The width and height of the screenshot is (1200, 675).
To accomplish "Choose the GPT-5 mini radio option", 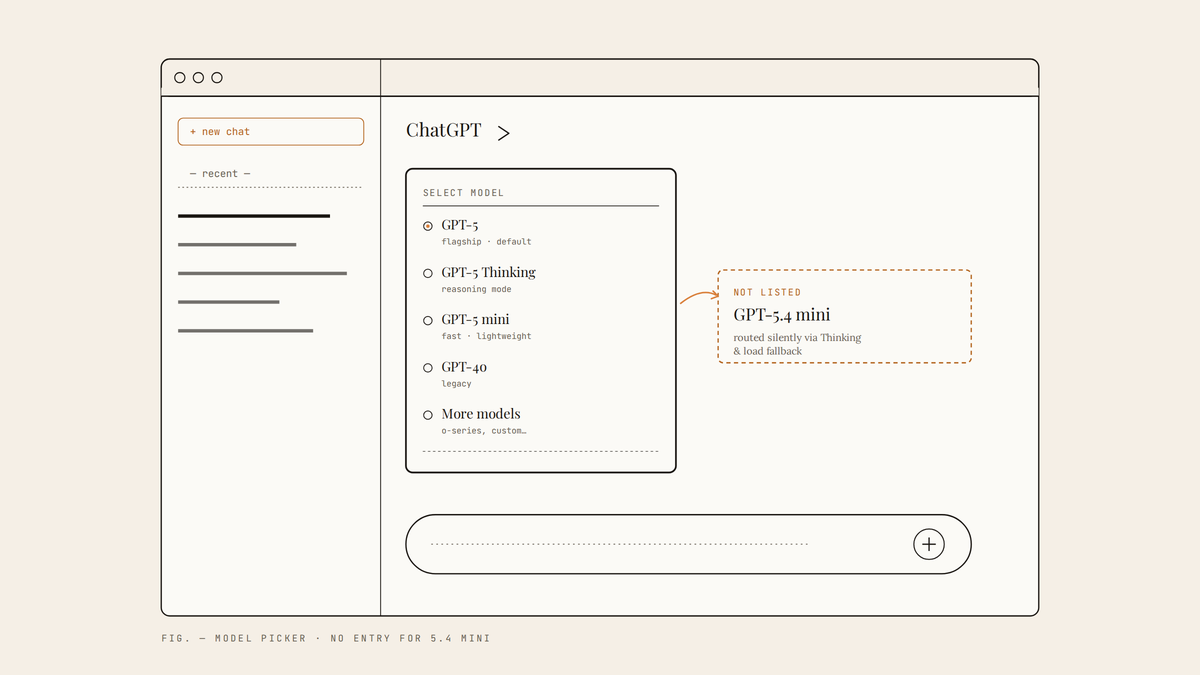I will [428, 320].
